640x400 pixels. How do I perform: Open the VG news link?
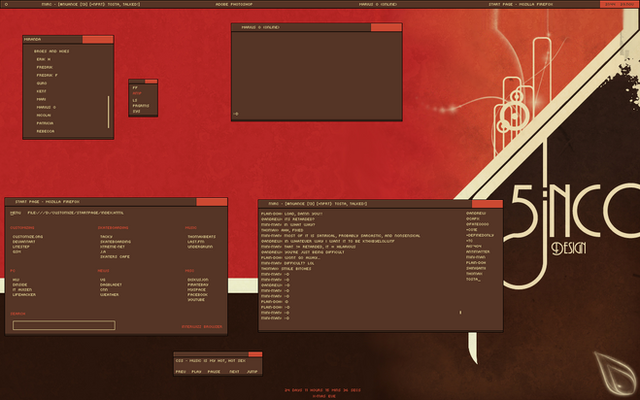(102, 280)
